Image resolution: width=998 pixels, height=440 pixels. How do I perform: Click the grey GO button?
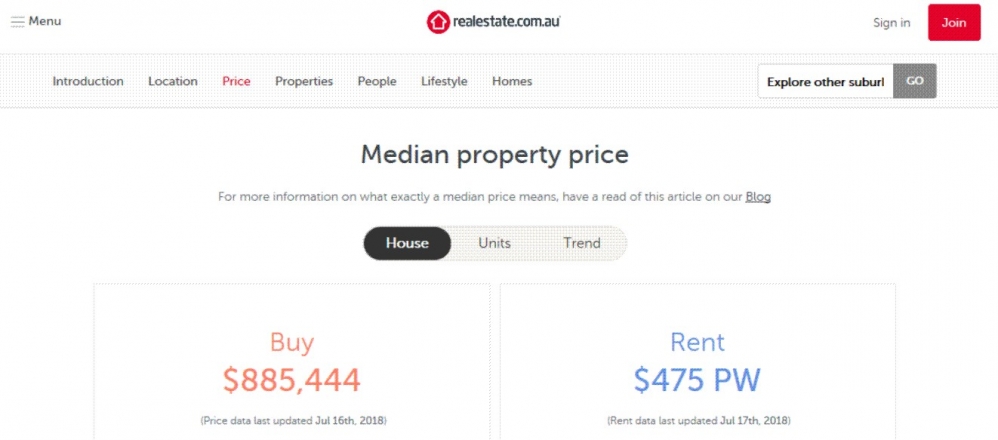point(915,81)
